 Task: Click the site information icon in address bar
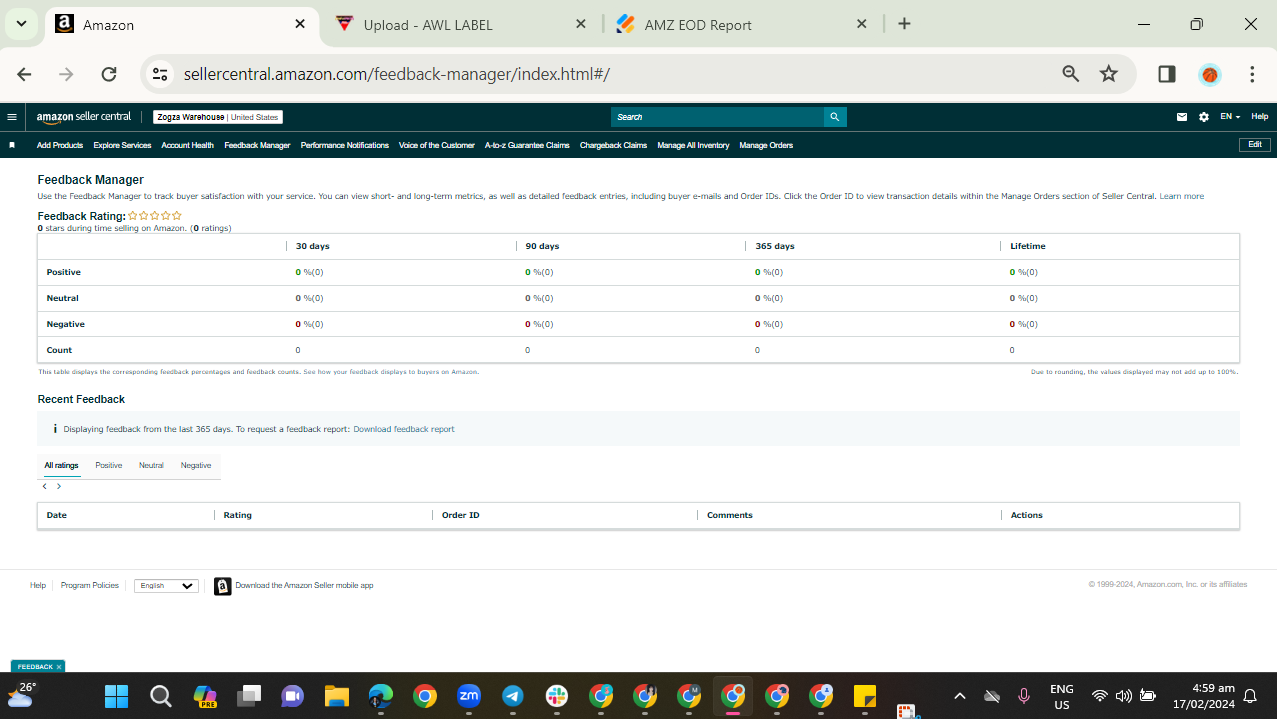tap(160, 74)
